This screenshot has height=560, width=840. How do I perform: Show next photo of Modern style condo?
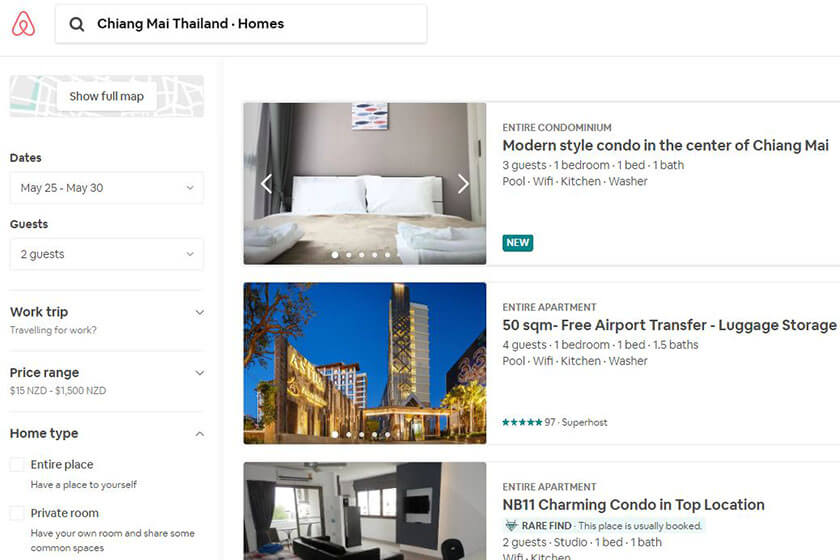point(463,184)
